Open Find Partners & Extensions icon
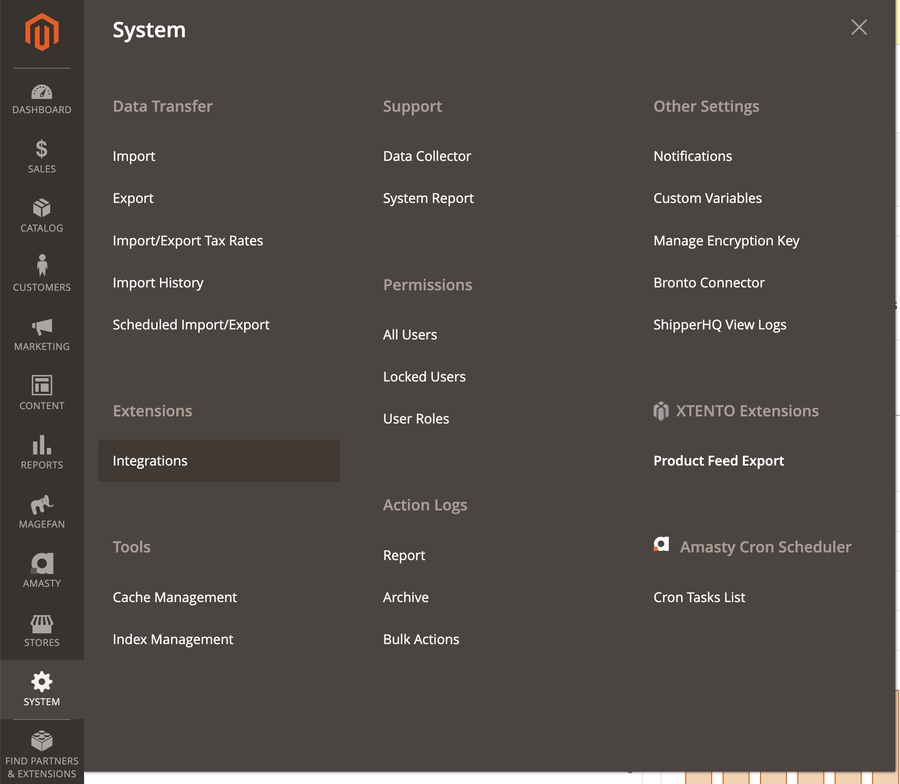900x784 pixels. click(42, 741)
